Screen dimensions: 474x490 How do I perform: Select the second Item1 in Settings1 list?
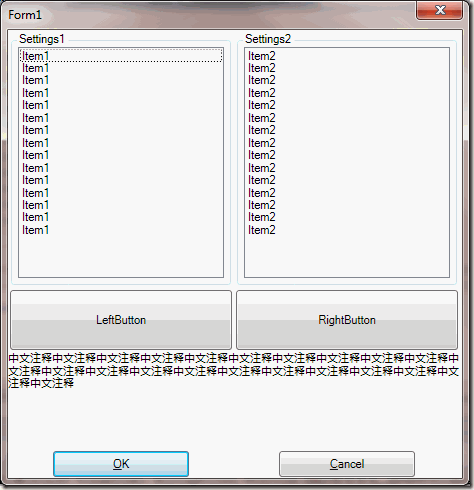click(121, 68)
